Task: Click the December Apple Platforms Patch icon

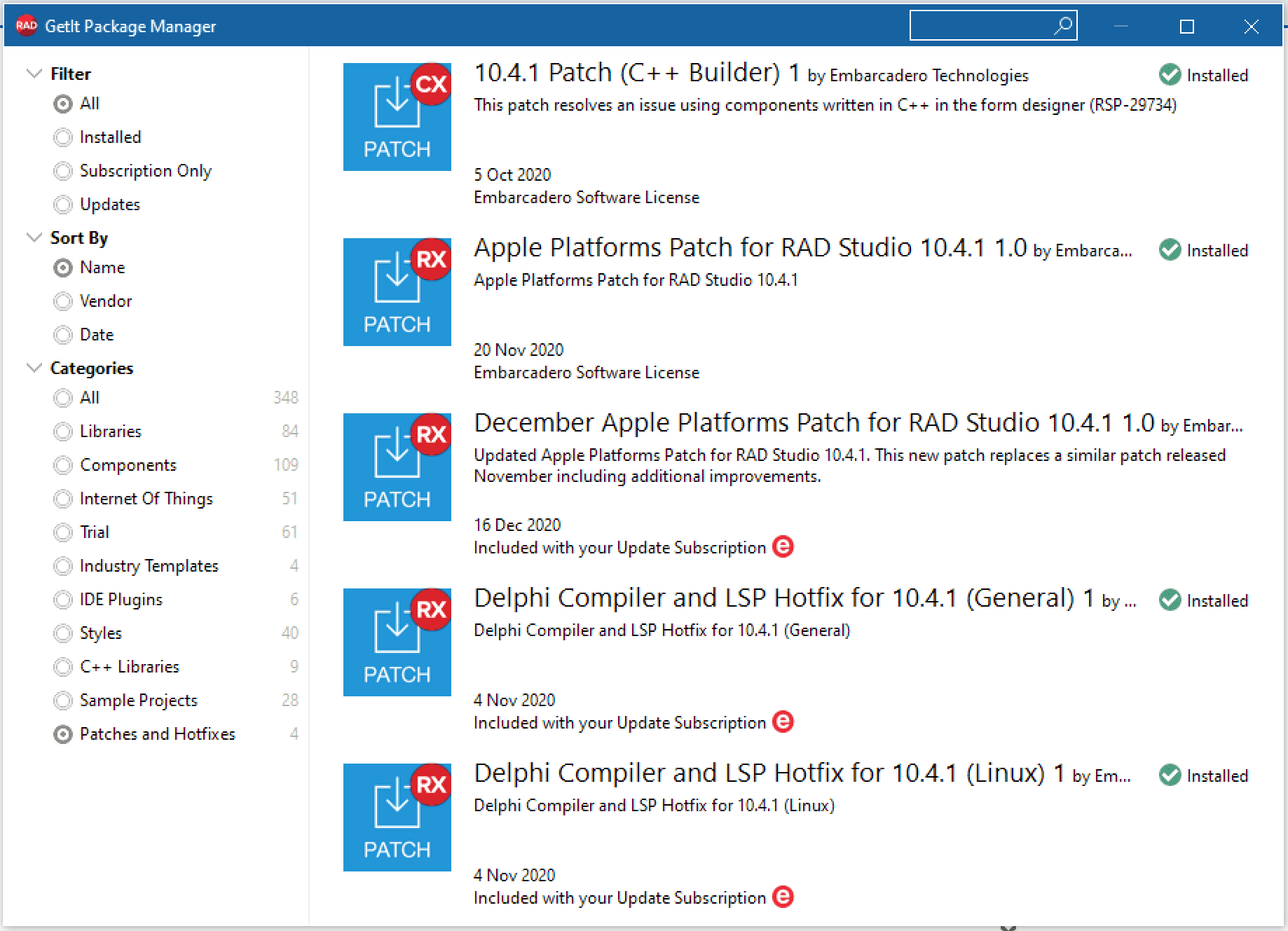Action: point(397,467)
